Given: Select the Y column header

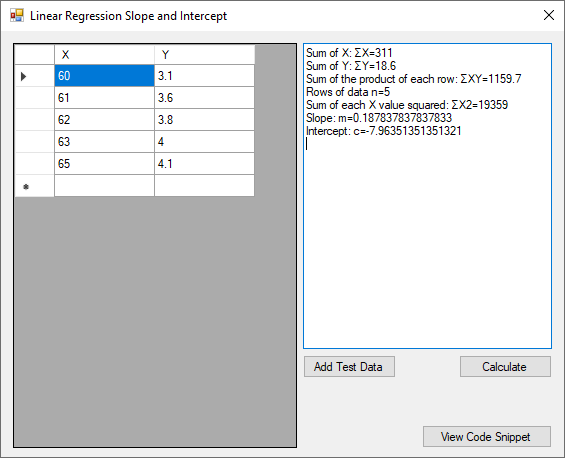Looking at the screenshot, I should click(204, 55).
